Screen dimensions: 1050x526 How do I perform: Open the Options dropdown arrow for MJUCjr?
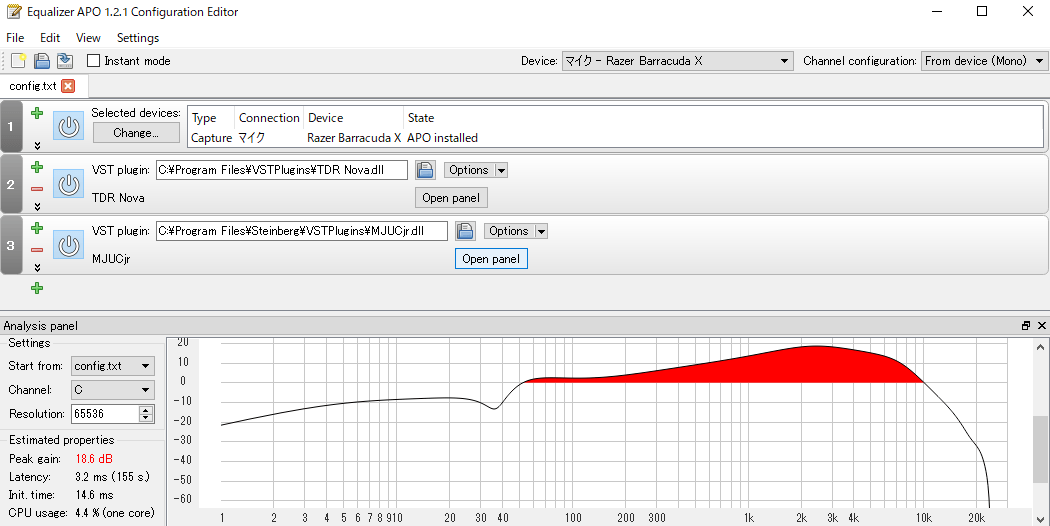tap(541, 231)
